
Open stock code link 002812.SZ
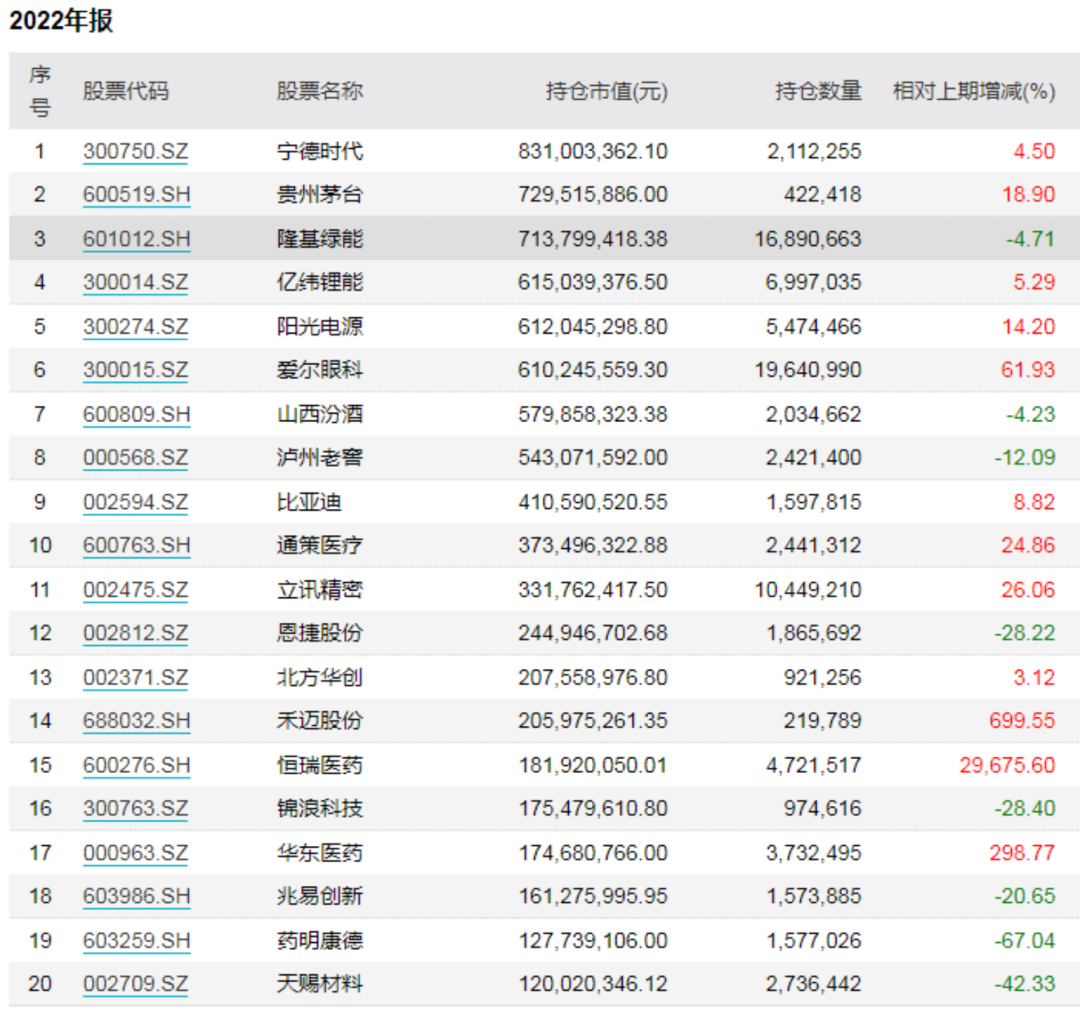tap(136, 633)
